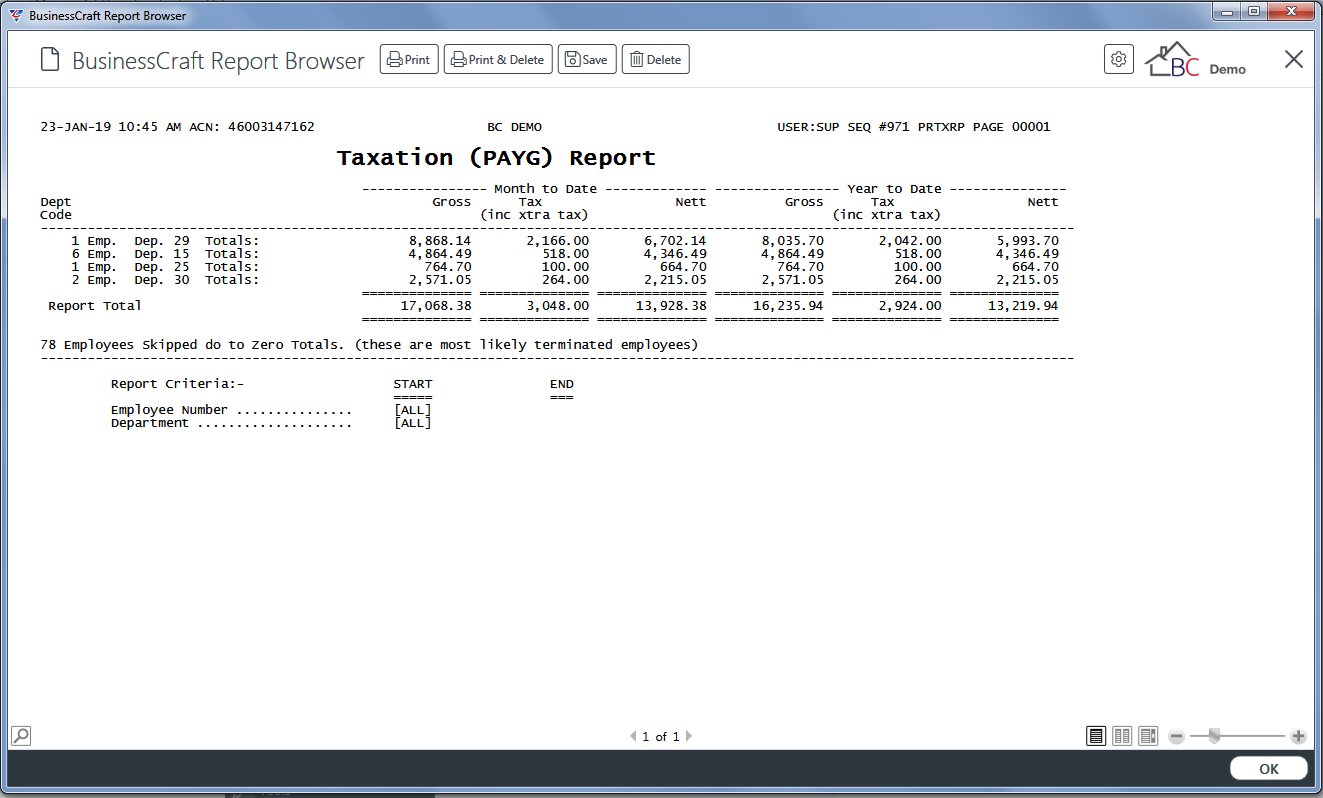Image resolution: width=1323 pixels, height=798 pixels.
Task: Choose Print & Delete in the toolbar
Action: 498,60
